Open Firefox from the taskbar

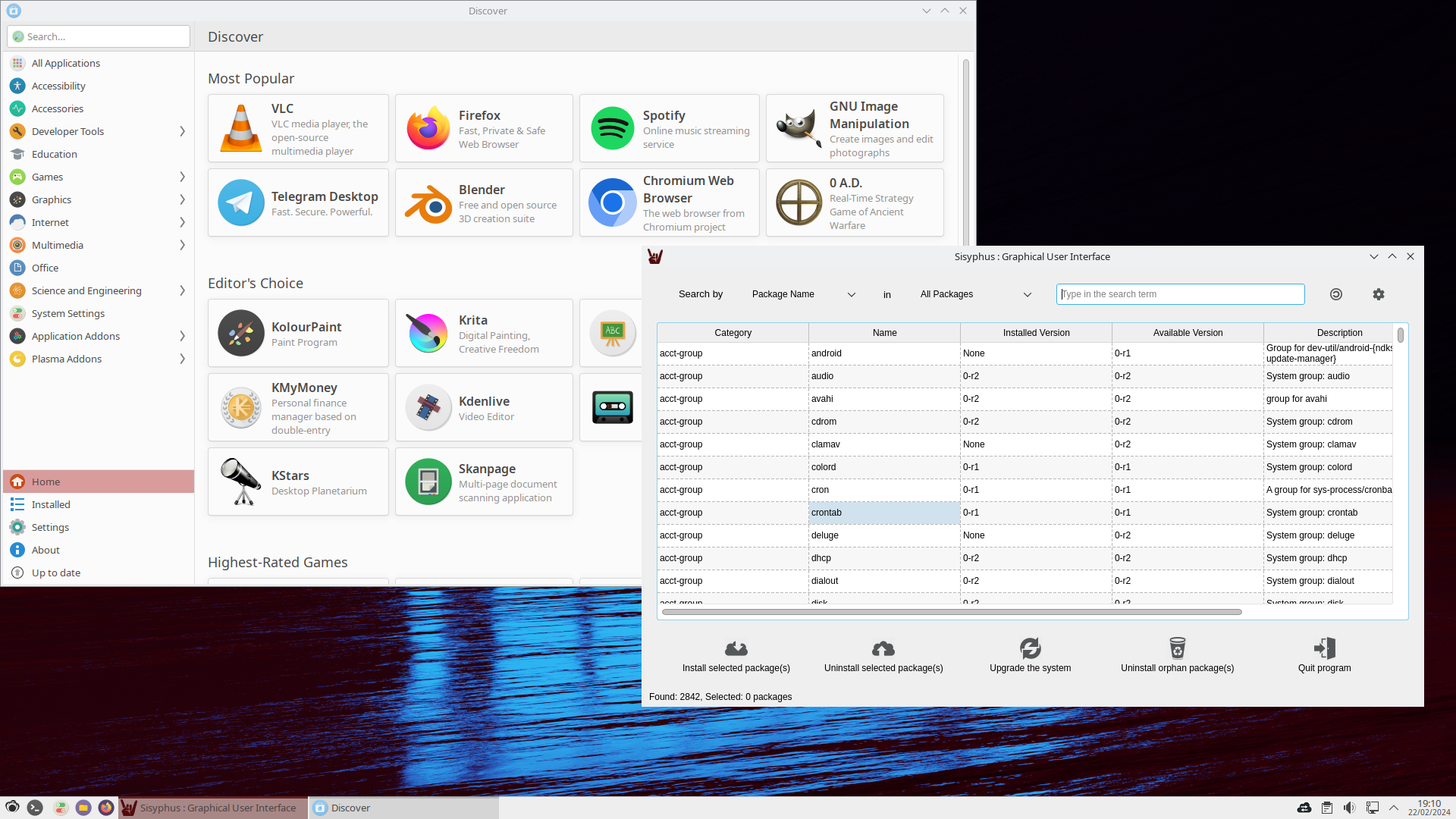[106, 808]
